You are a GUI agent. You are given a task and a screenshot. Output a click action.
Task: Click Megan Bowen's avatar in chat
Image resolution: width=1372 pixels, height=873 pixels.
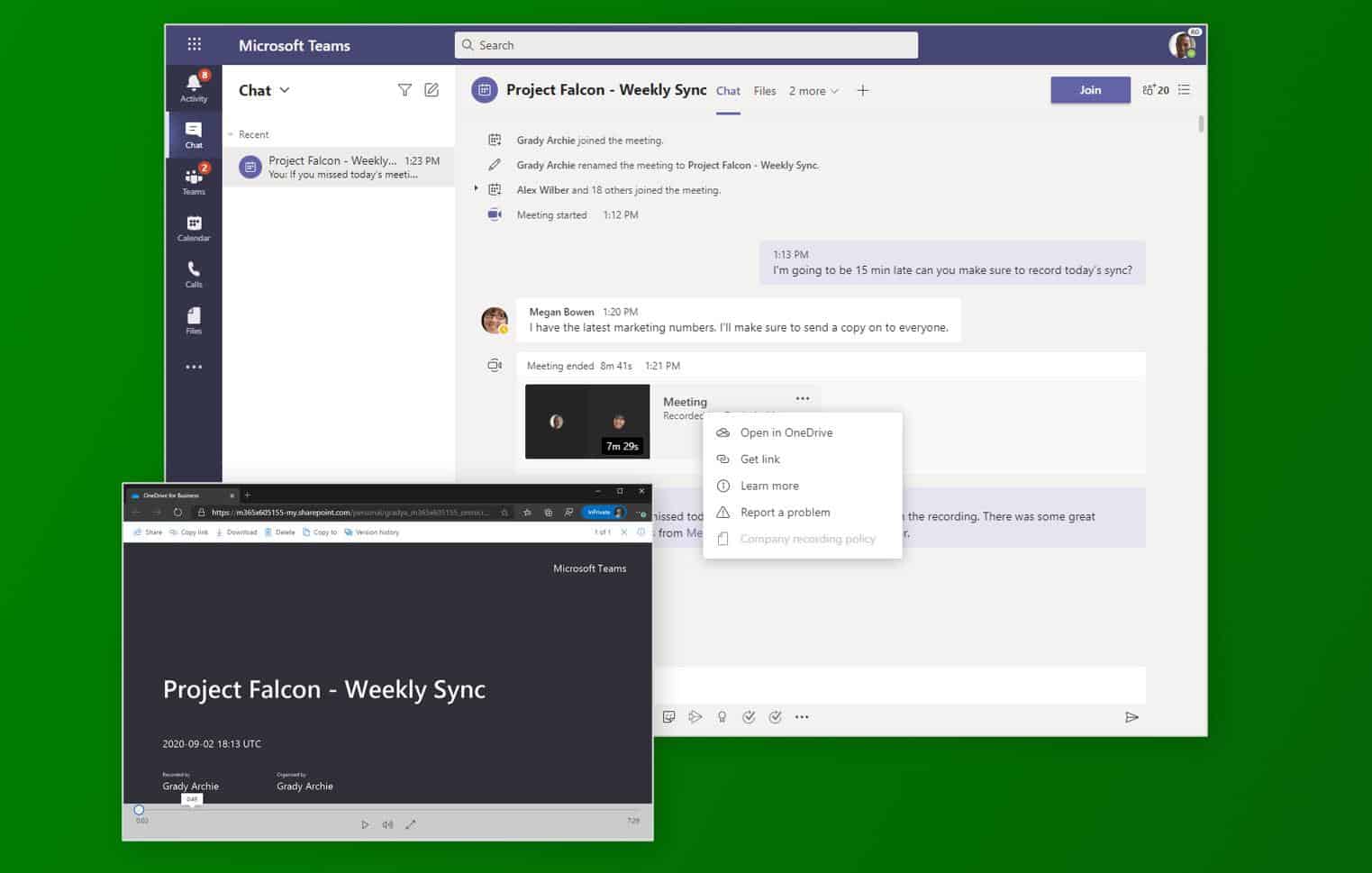tap(495, 320)
